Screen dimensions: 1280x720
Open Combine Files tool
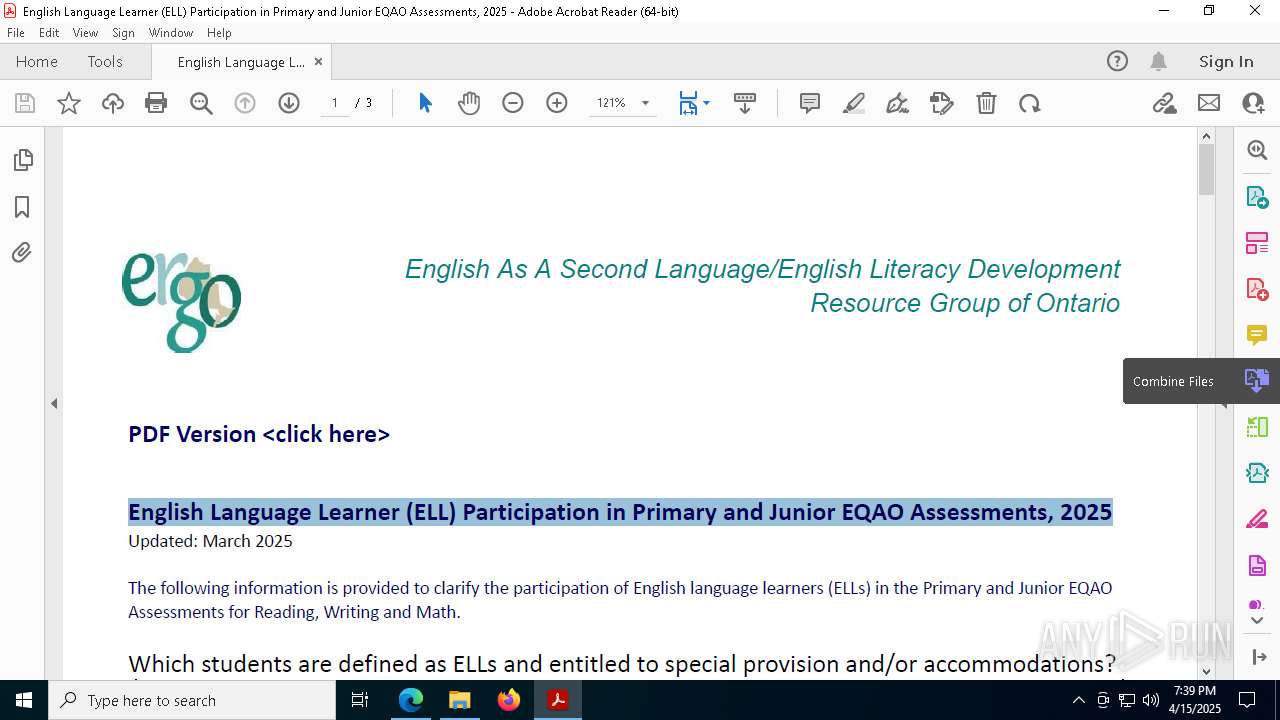1257,381
